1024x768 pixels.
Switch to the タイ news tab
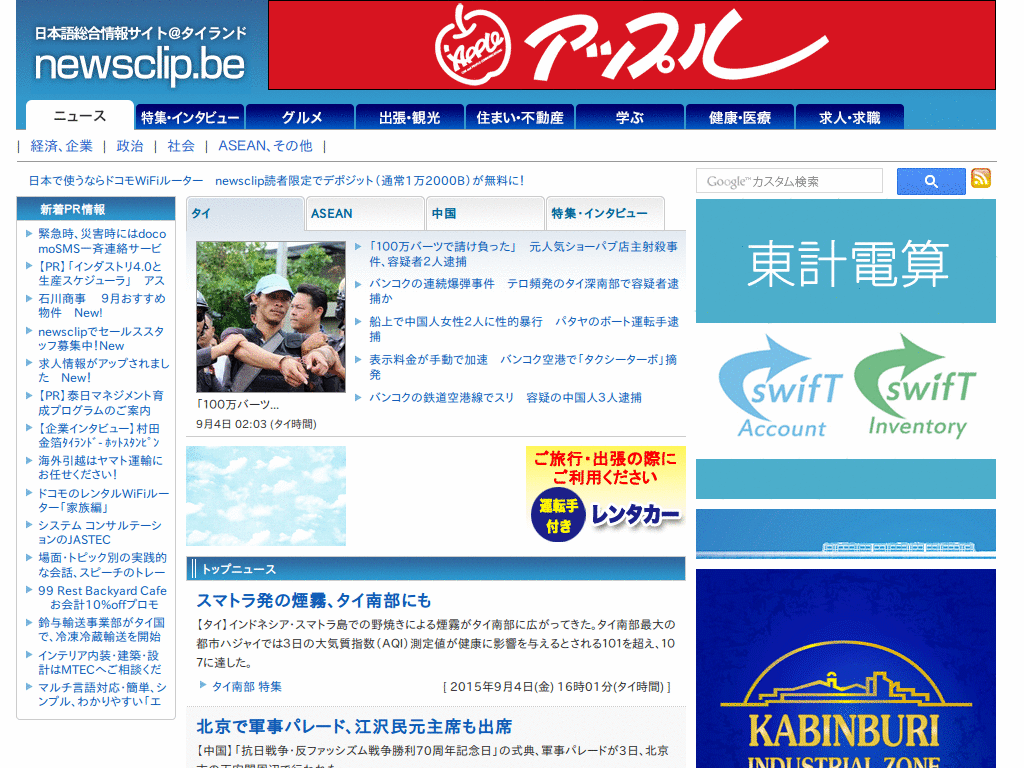click(x=246, y=214)
